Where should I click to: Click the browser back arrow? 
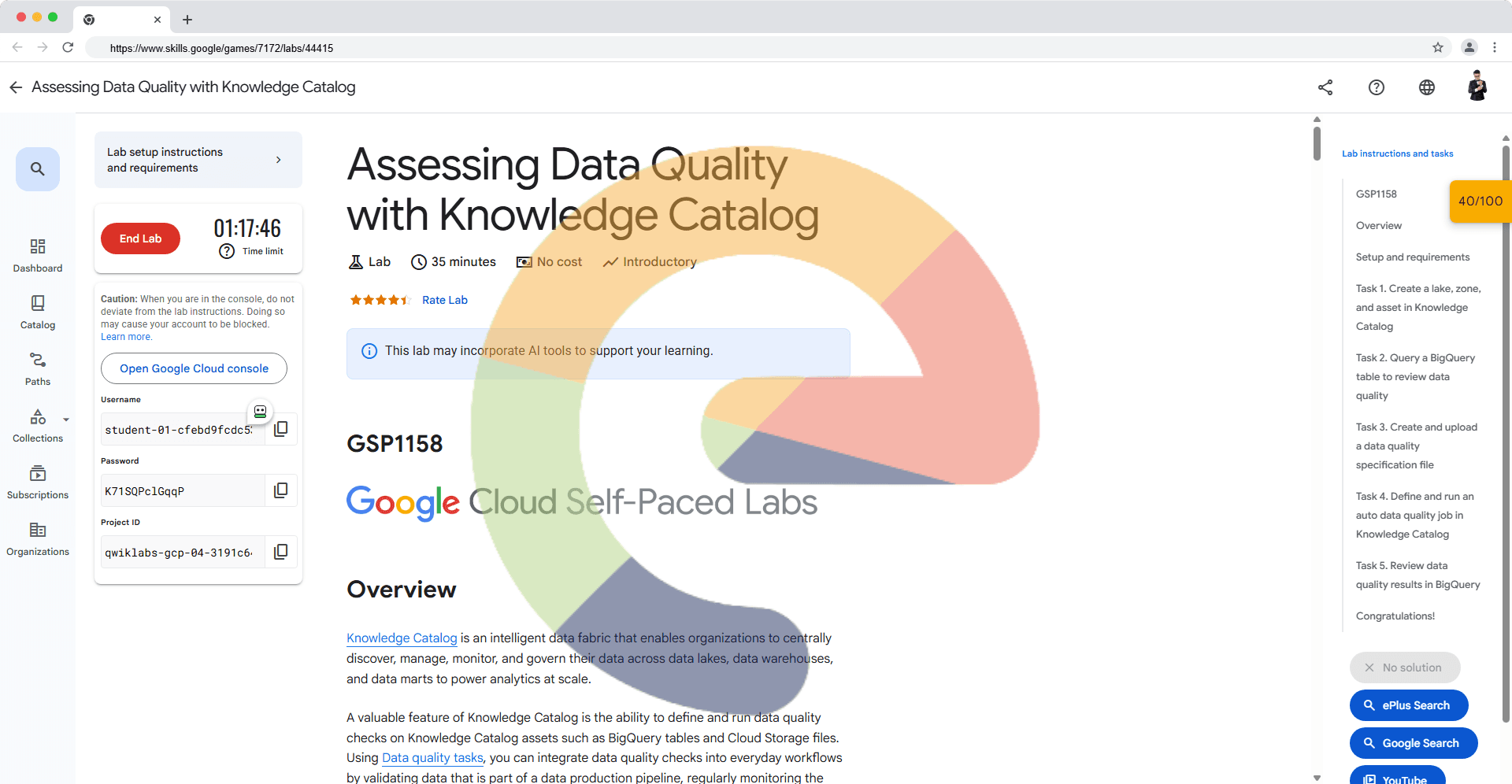[17, 48]
